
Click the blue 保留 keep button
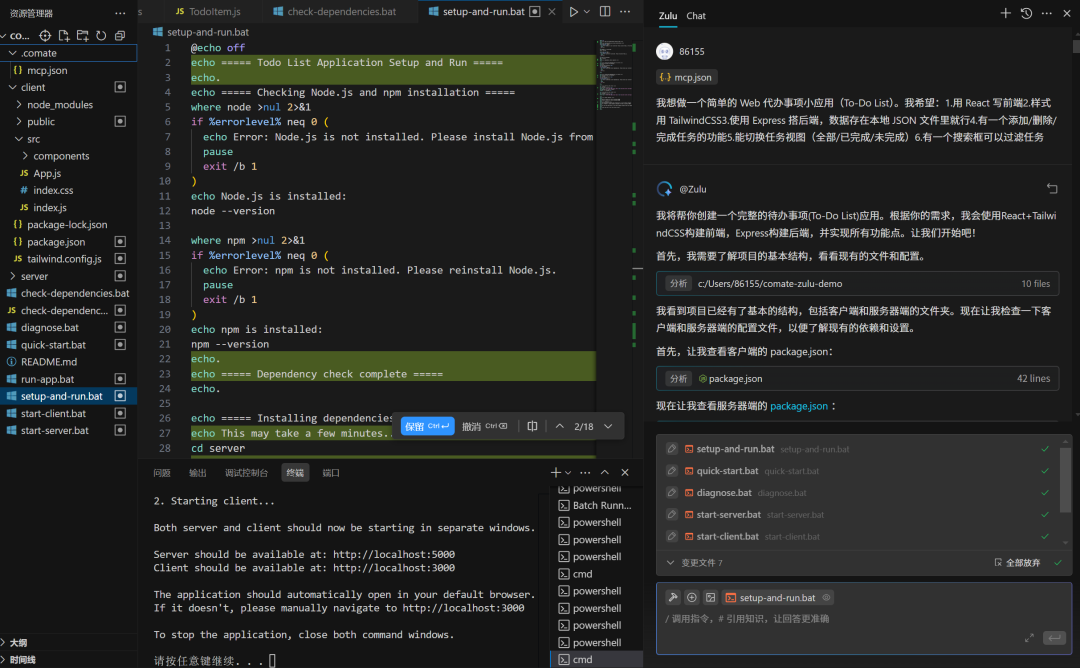(x=426, y=426)
